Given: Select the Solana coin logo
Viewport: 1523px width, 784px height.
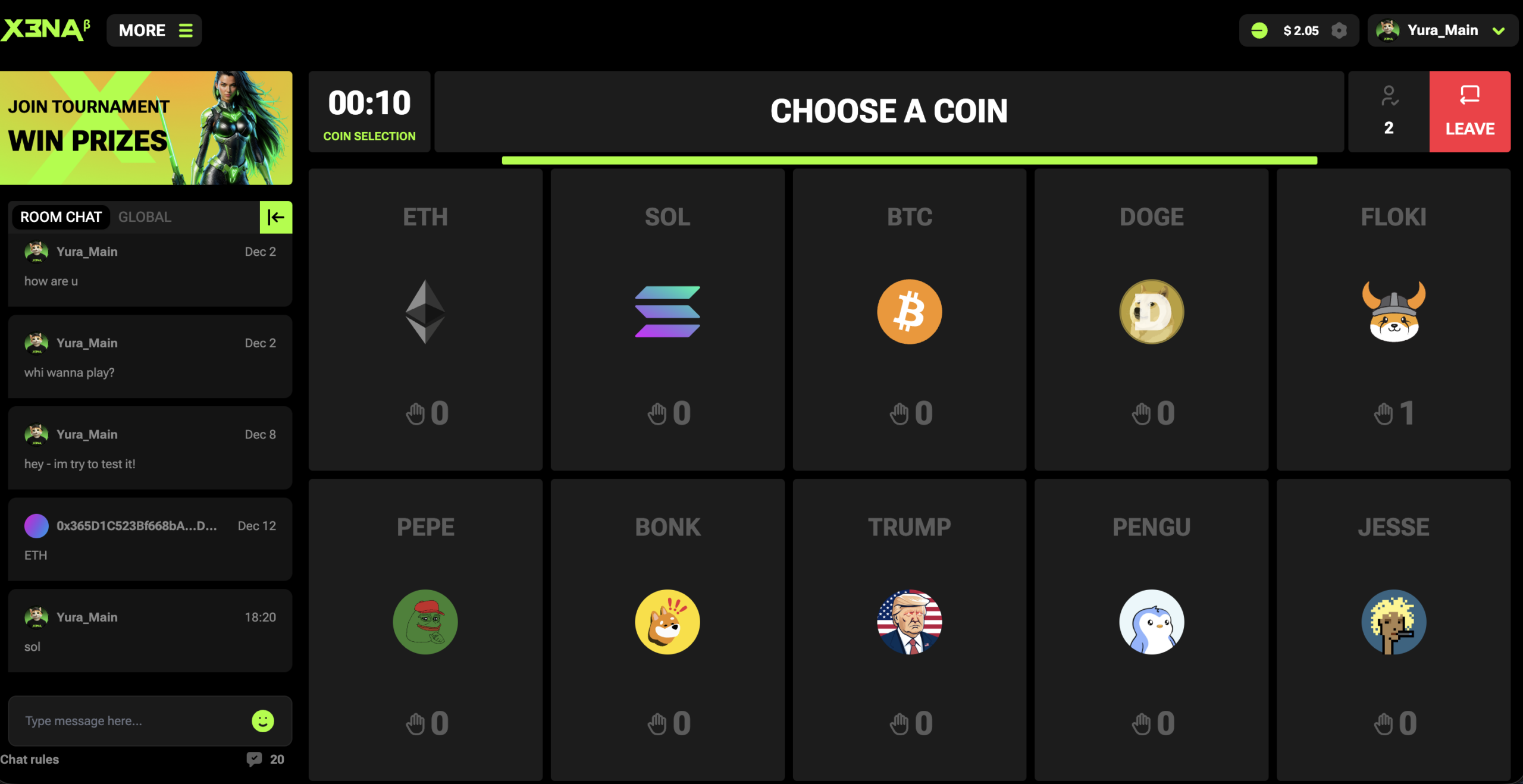Looking at the screenshot, I should [x=668, y=312].
